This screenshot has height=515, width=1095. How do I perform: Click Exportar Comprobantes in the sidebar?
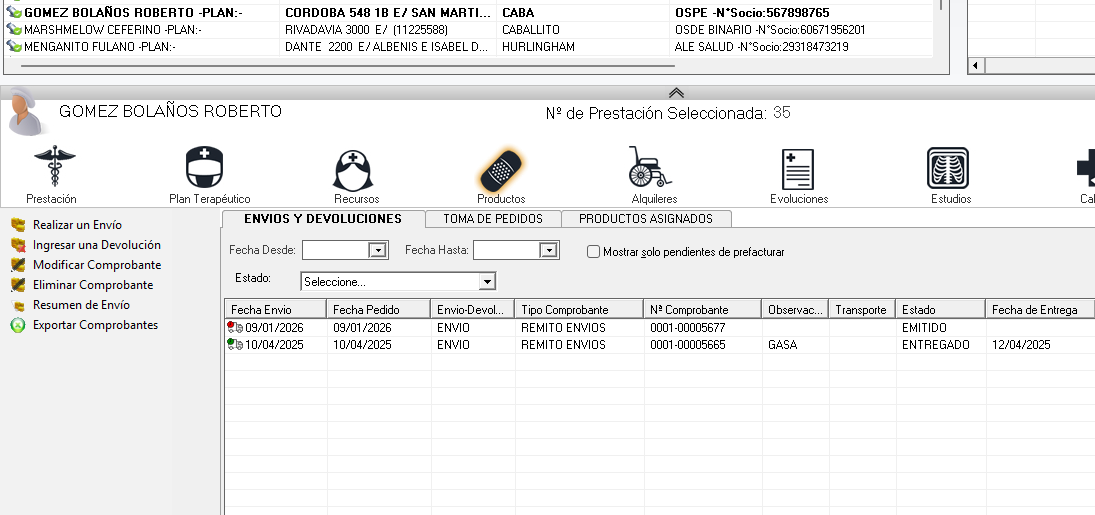(95, 325)
